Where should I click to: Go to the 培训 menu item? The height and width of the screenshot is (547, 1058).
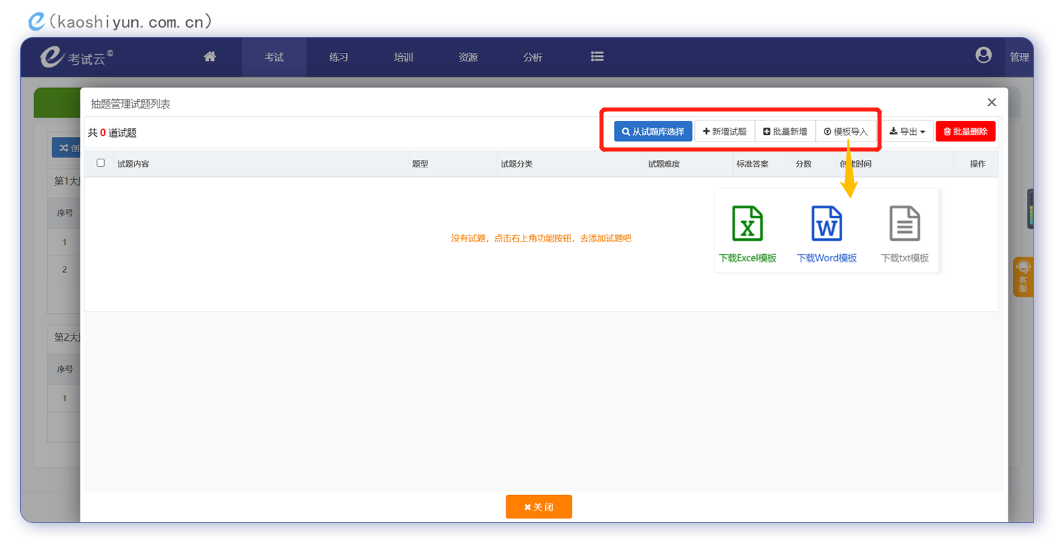404,57
